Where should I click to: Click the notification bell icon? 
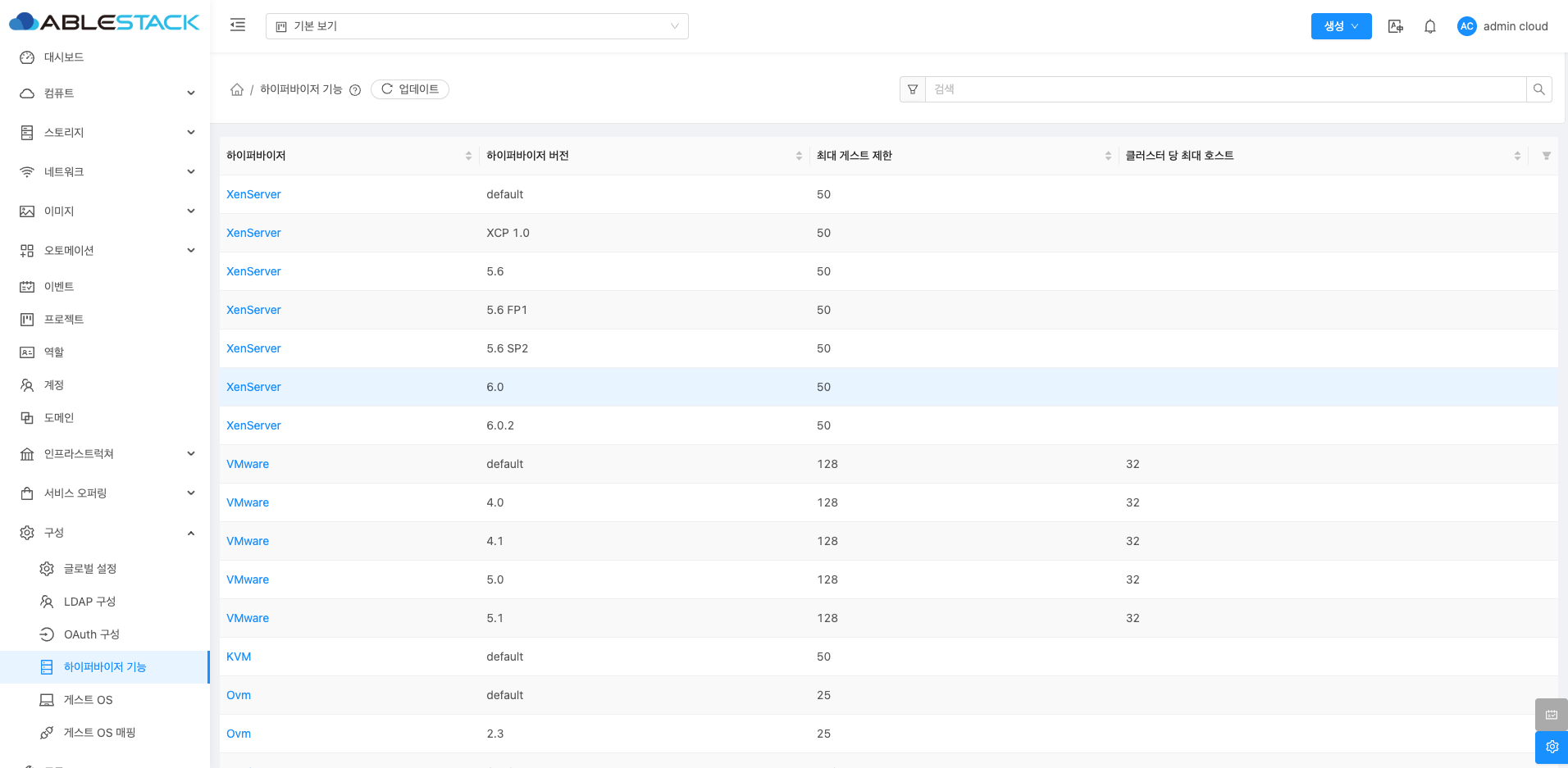(1429, 26)
